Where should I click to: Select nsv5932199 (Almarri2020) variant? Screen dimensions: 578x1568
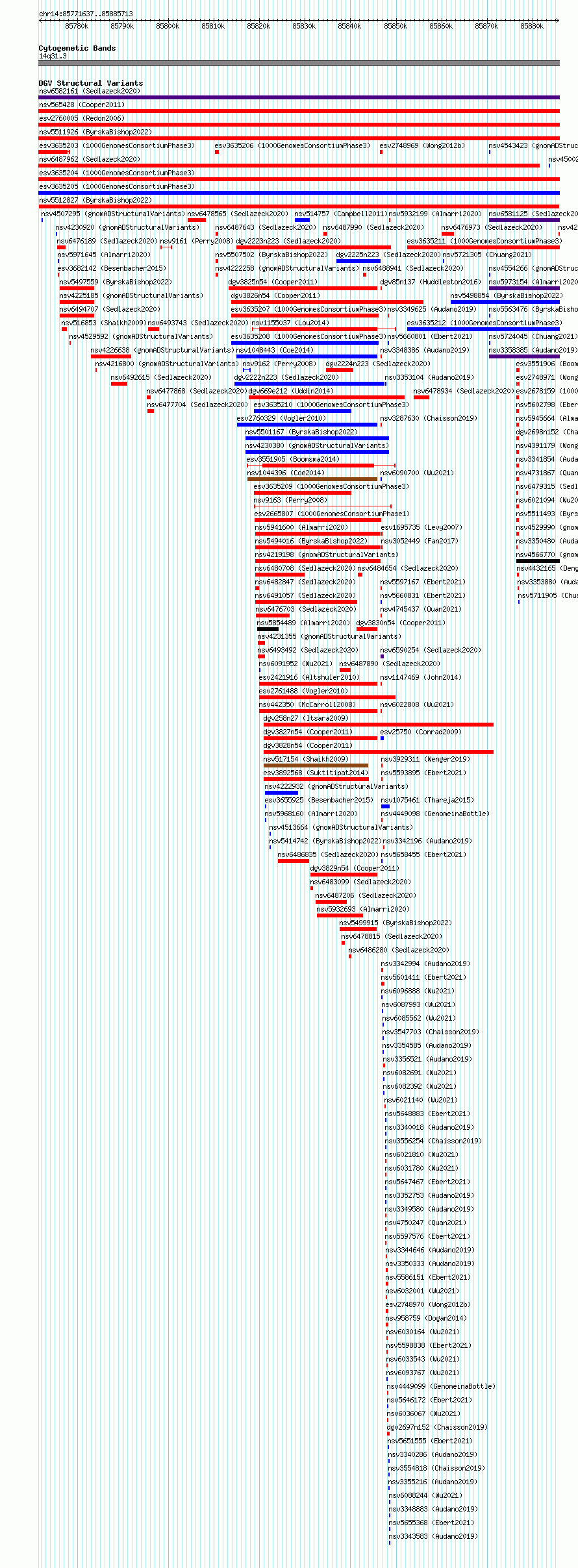coord(436,214)
